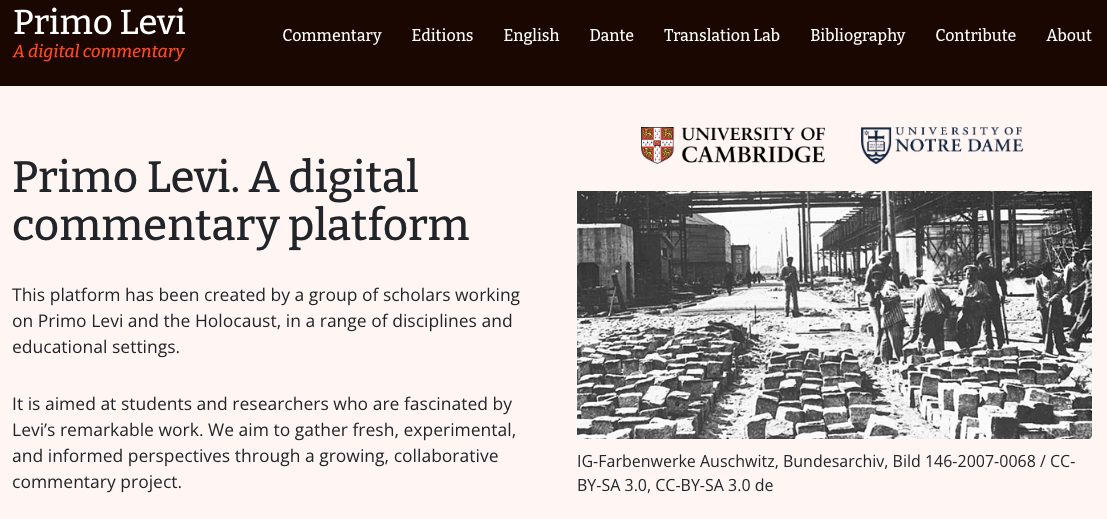Viewport: 1107px width, 519px height.
Task: Click the 'A digital commentary' tagline
Action: tap(99, 51)
